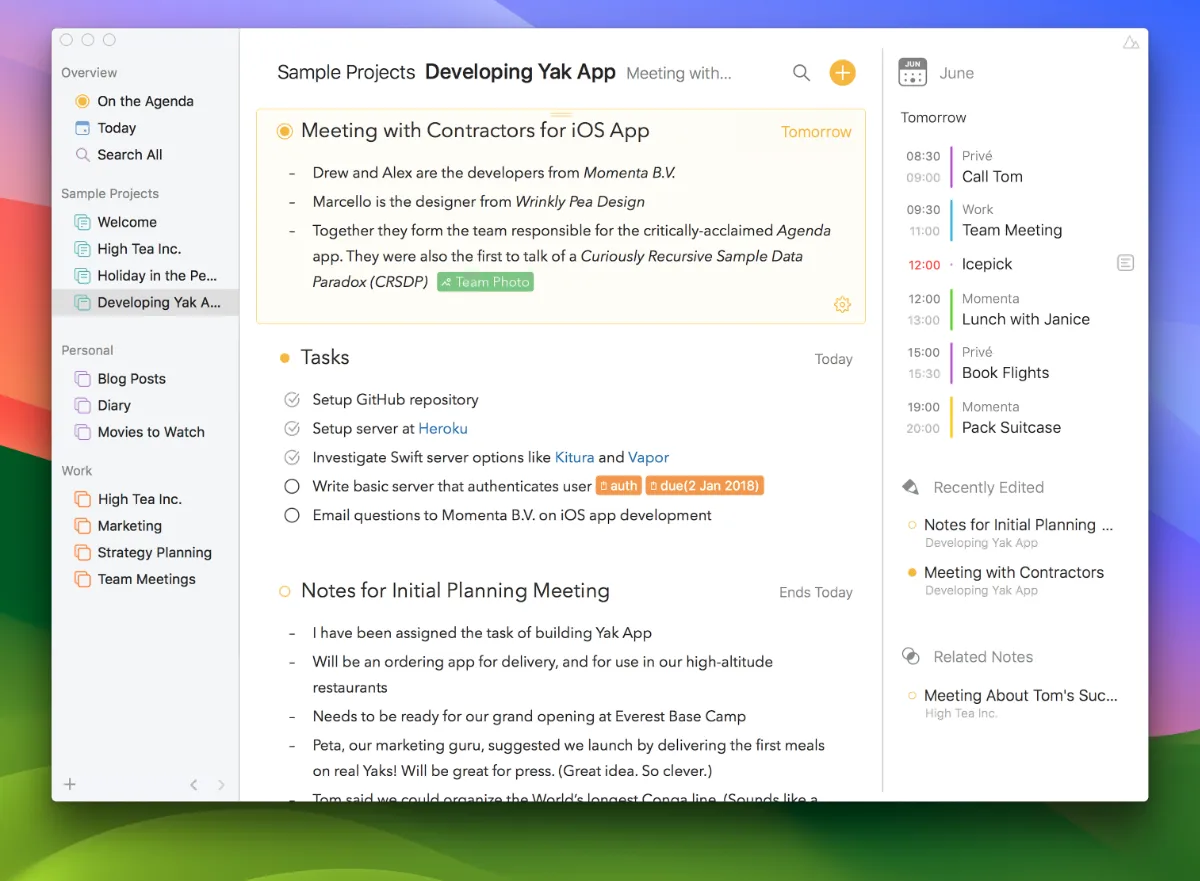Click the triangle icon at top-right corner
1200x881 pixels.
click(x=1130, y=42)
